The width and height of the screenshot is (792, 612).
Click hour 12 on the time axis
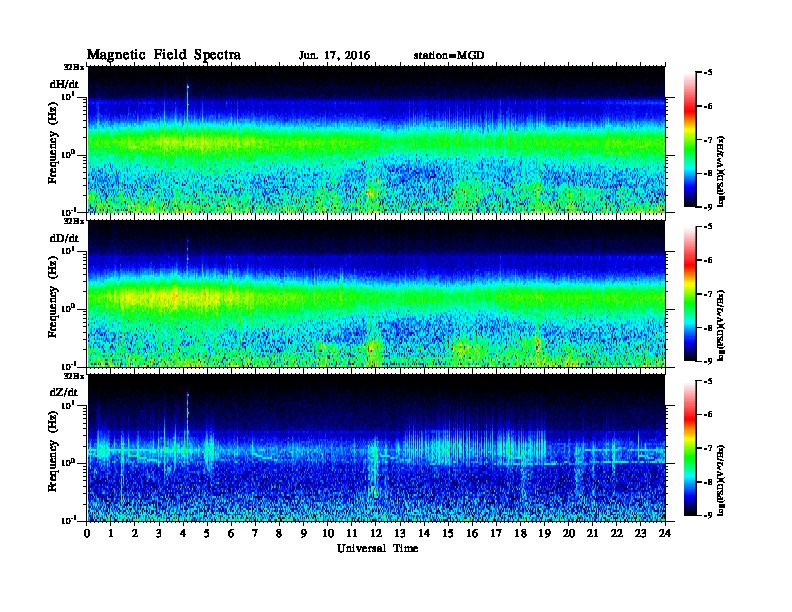pyautogui.click(x=376, y=534)
